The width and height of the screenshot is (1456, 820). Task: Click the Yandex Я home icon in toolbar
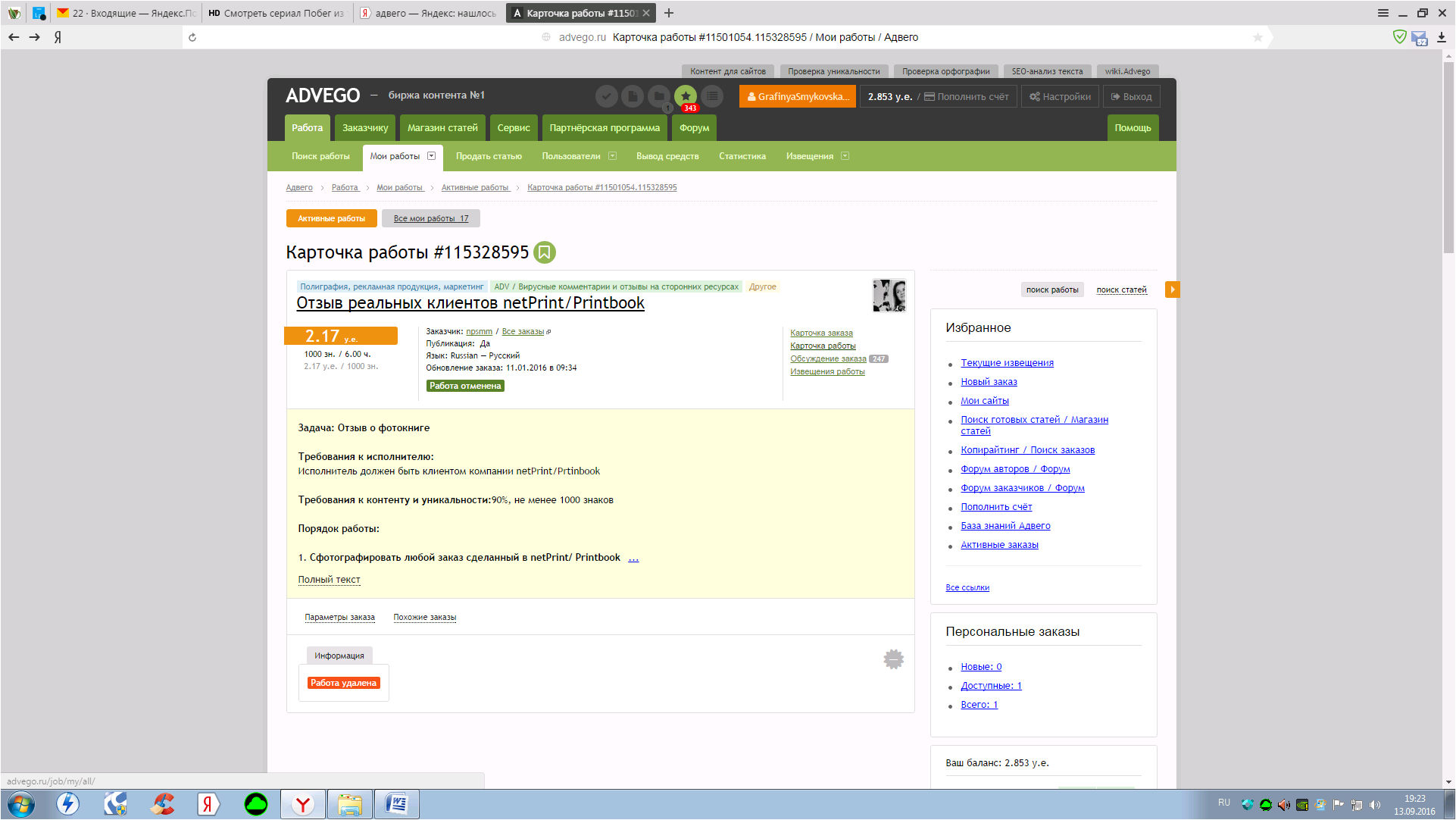pyautogui.click(x=58, y=37)
